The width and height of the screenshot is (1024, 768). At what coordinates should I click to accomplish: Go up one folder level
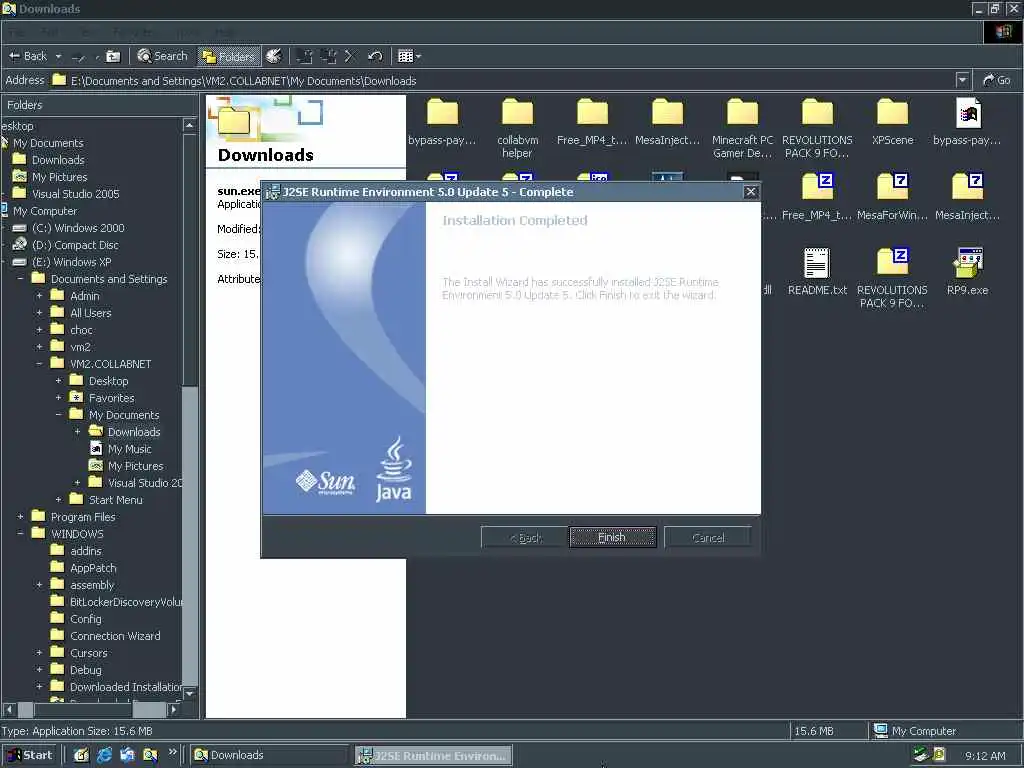(x=113, y=56)
